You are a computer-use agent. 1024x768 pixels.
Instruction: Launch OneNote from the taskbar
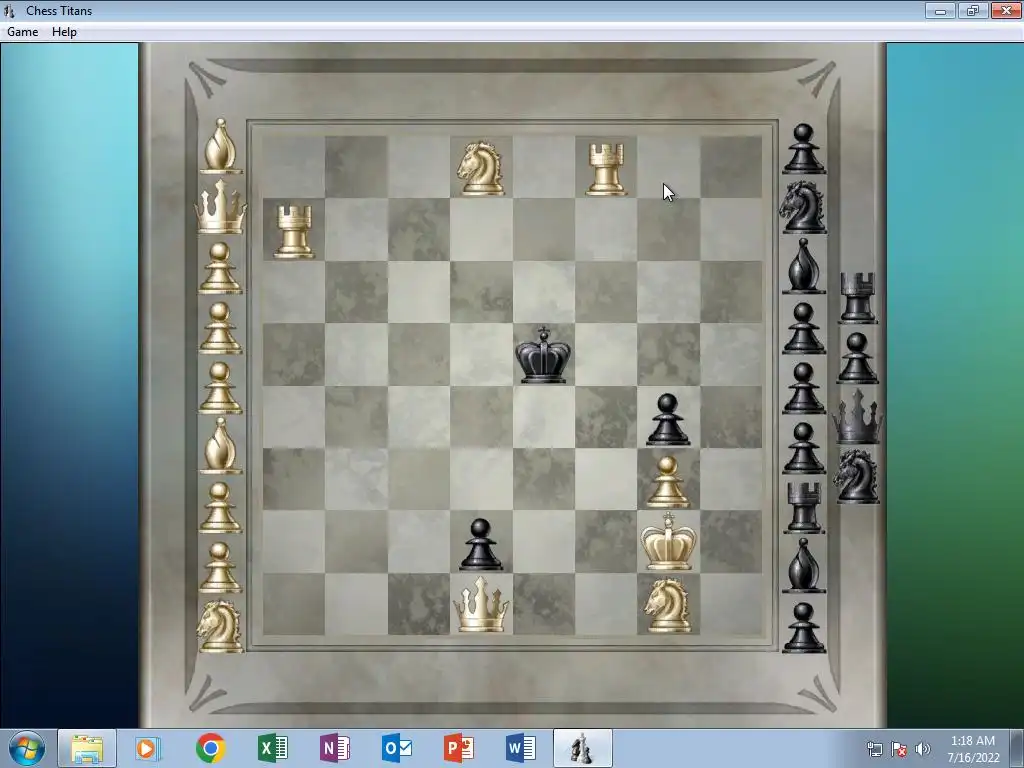(334, 748)
